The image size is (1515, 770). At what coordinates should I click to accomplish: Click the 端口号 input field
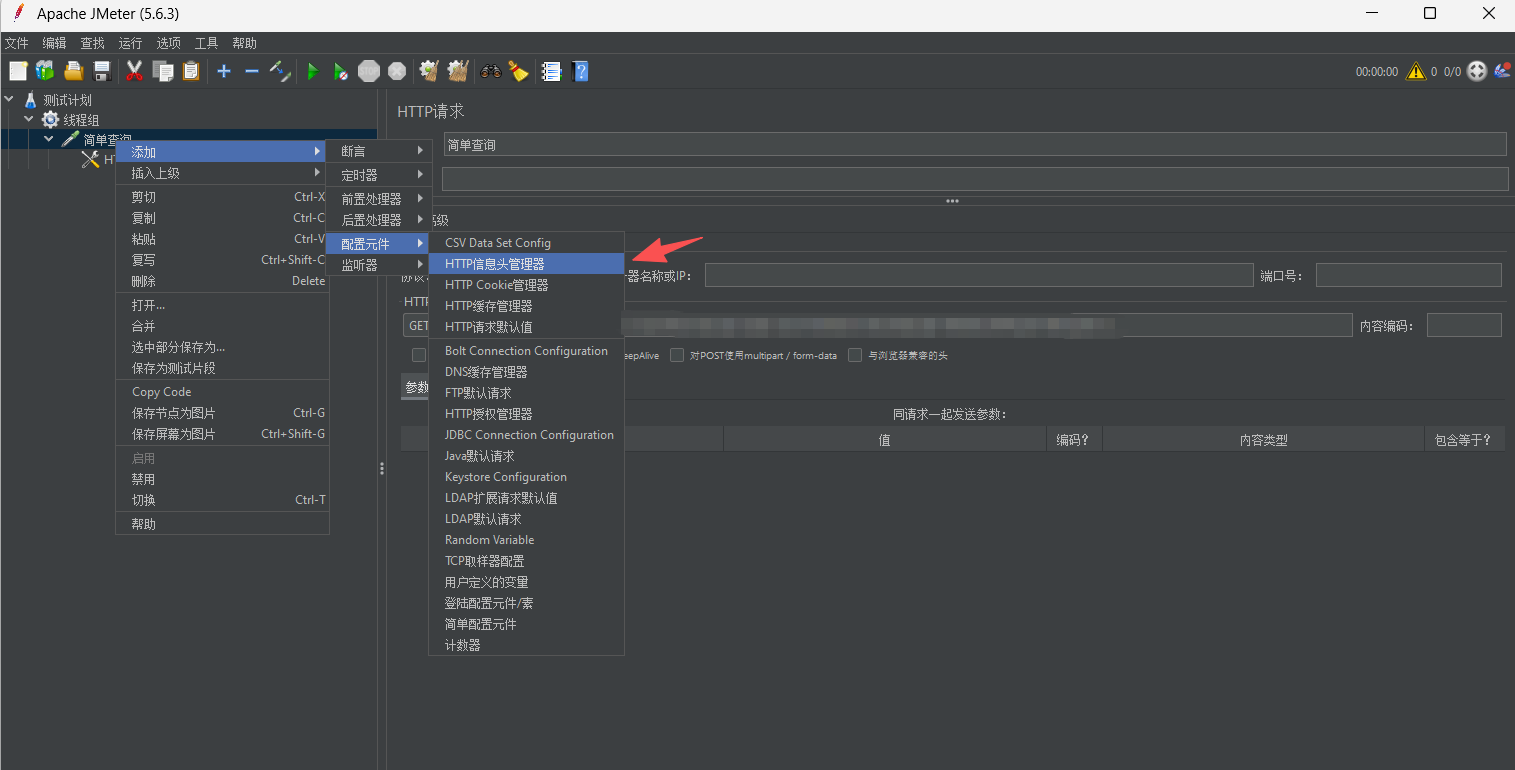[x=1409, y=275]
